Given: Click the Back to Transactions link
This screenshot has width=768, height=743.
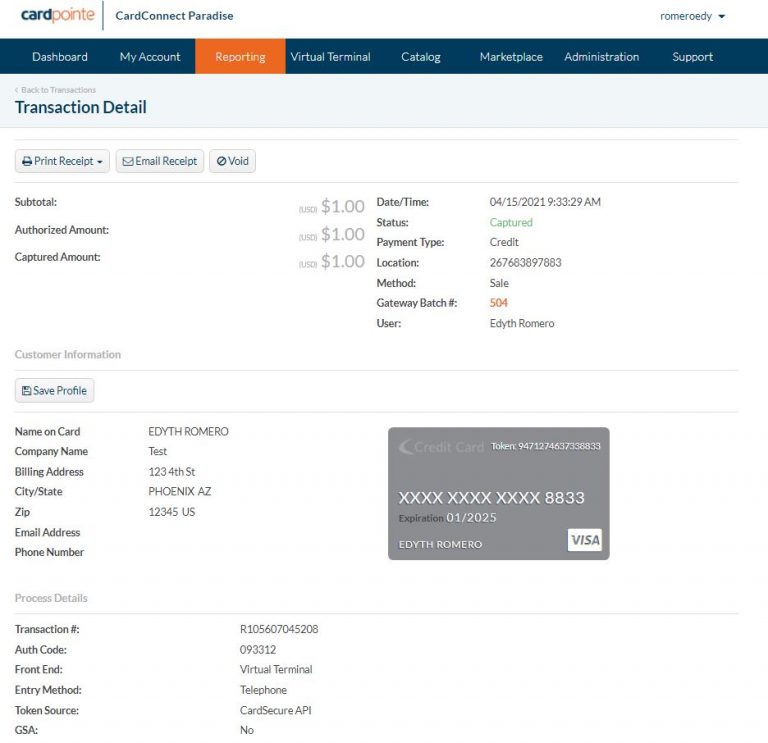Looking at the screenshot, I should coord(57,90).
